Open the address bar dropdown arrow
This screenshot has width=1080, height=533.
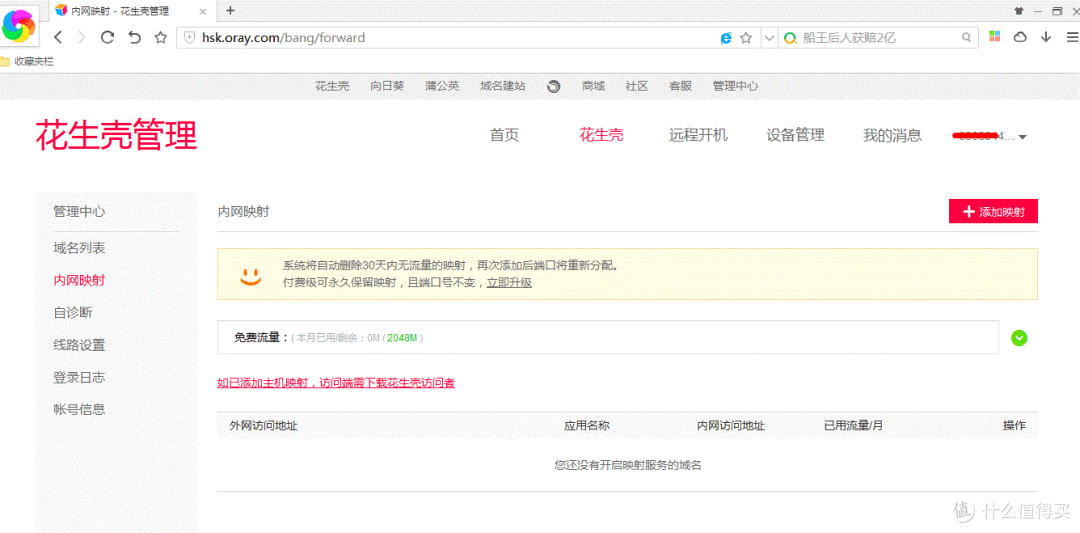pyautogui.click(x=769, y=38)
